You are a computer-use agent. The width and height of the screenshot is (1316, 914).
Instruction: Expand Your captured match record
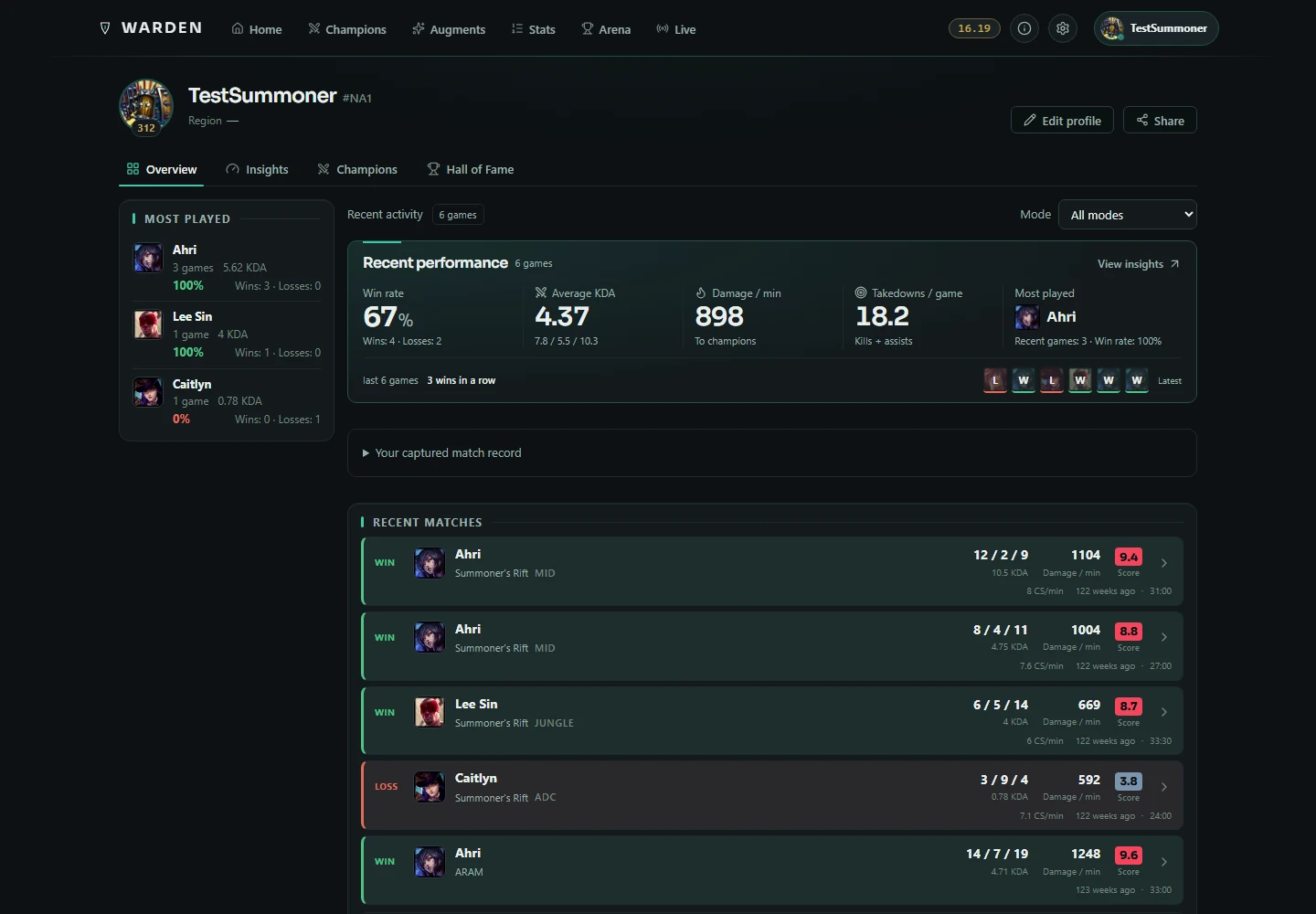(772, 452)
